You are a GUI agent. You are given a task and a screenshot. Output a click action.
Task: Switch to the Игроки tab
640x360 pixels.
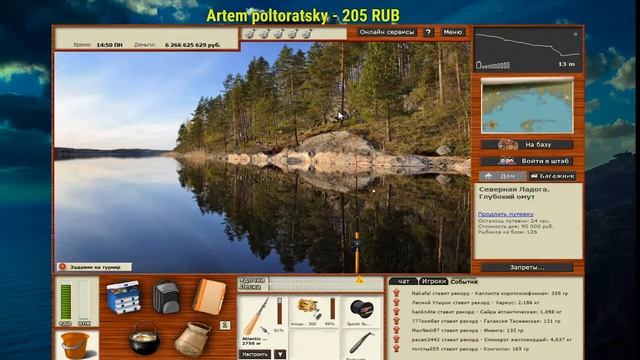(433, 282)
